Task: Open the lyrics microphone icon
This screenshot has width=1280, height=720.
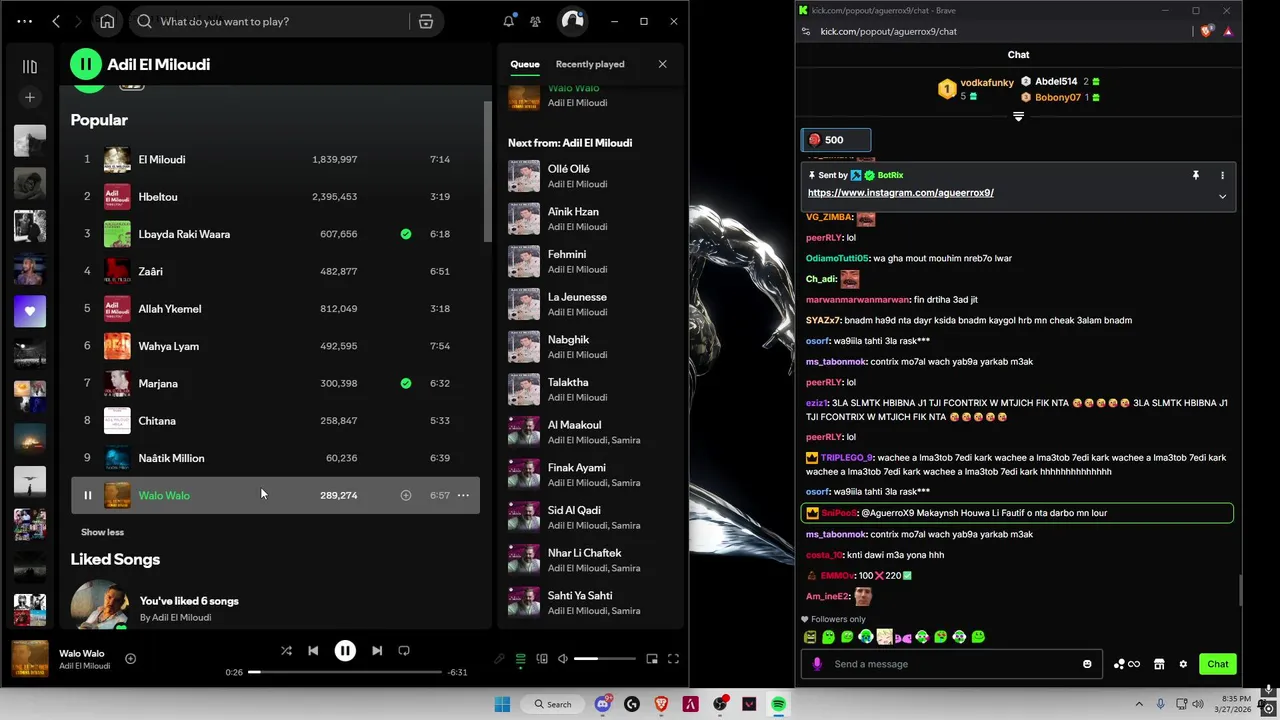Action: tap(499, 658)
